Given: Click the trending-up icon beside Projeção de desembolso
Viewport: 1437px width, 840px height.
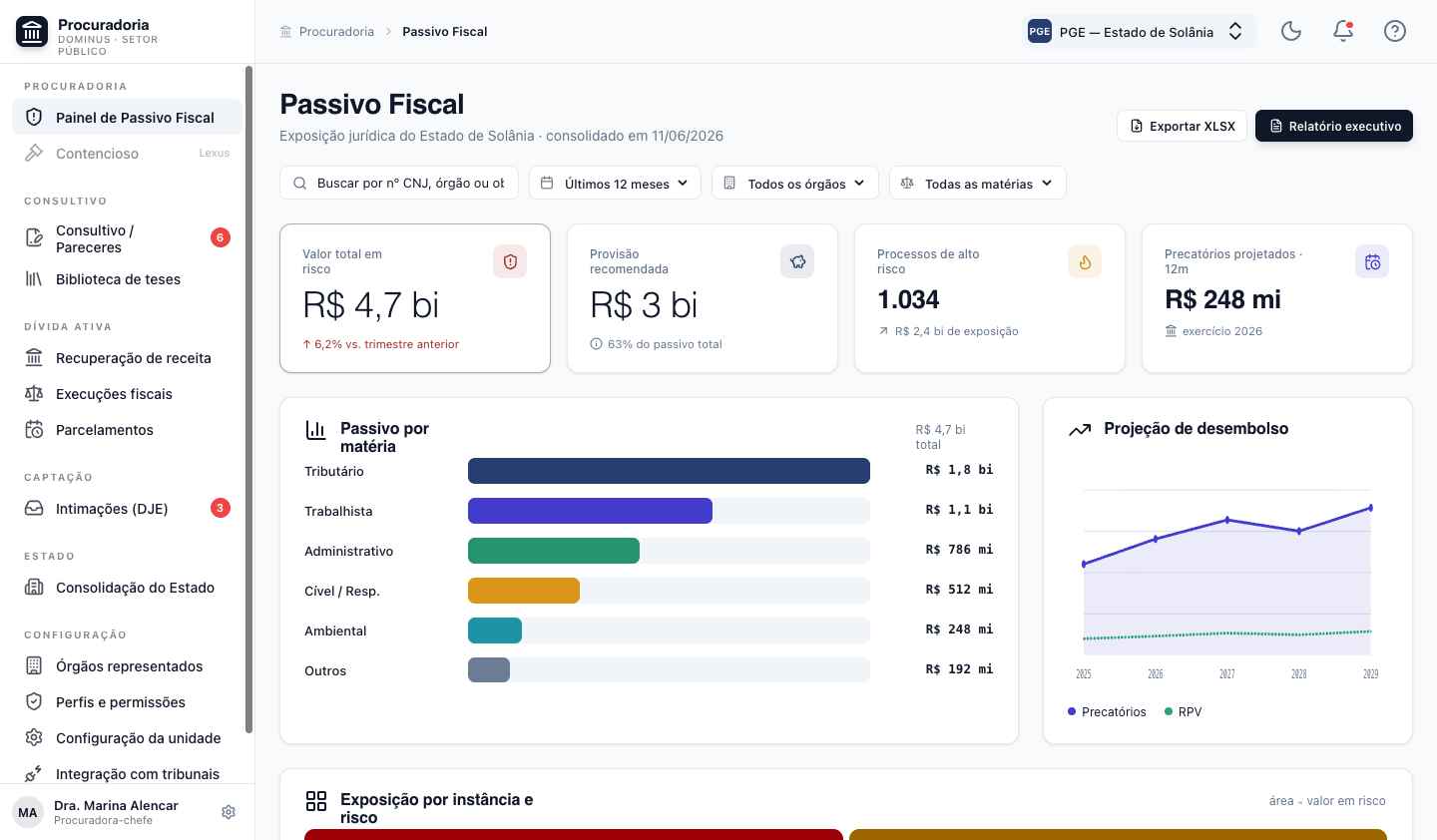Looking at the screenshot, I should [x=1080, y=430].
